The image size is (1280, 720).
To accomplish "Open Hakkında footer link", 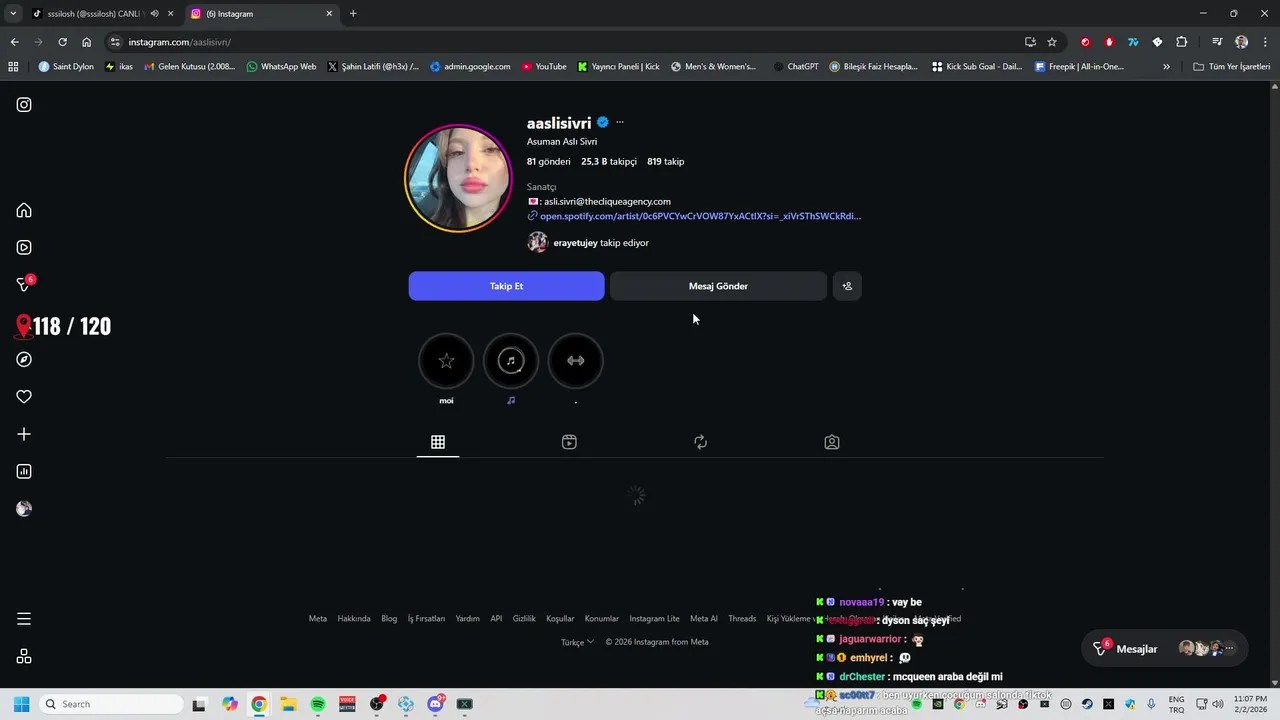I will pyautogui.click(x=354, y=619).
